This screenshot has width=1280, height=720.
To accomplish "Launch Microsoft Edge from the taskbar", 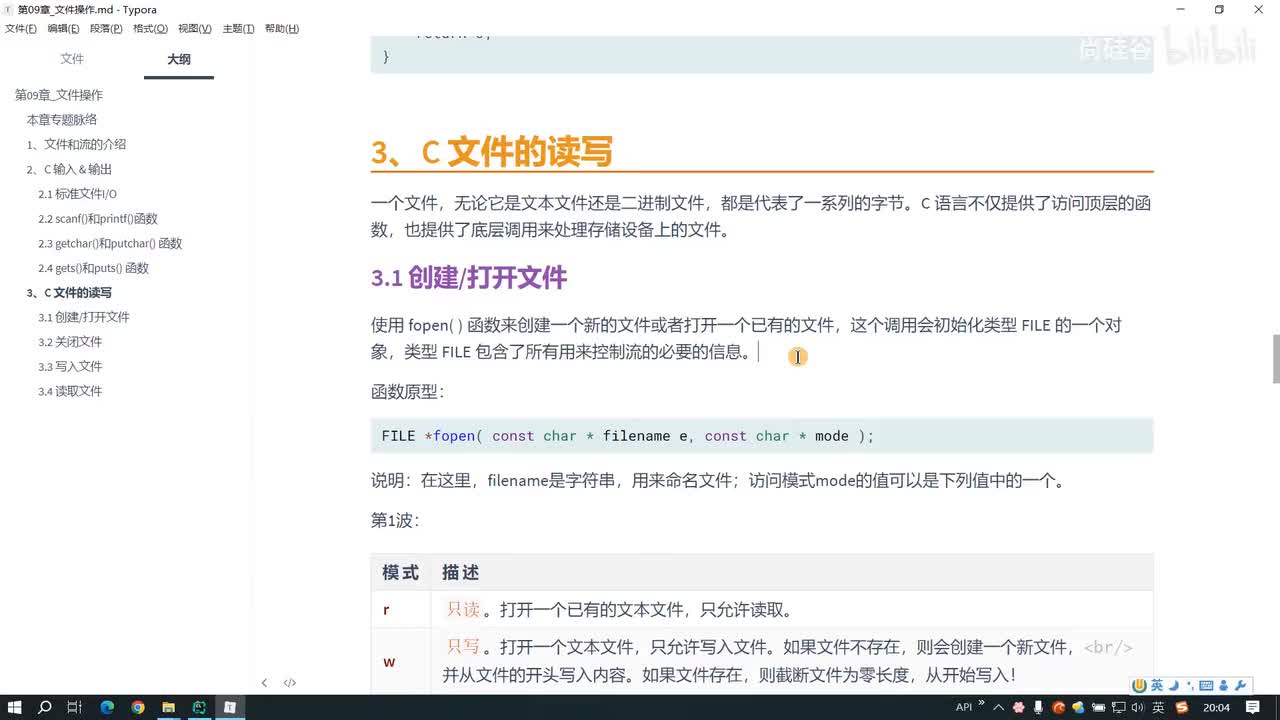I will click(x=107, y=707).
